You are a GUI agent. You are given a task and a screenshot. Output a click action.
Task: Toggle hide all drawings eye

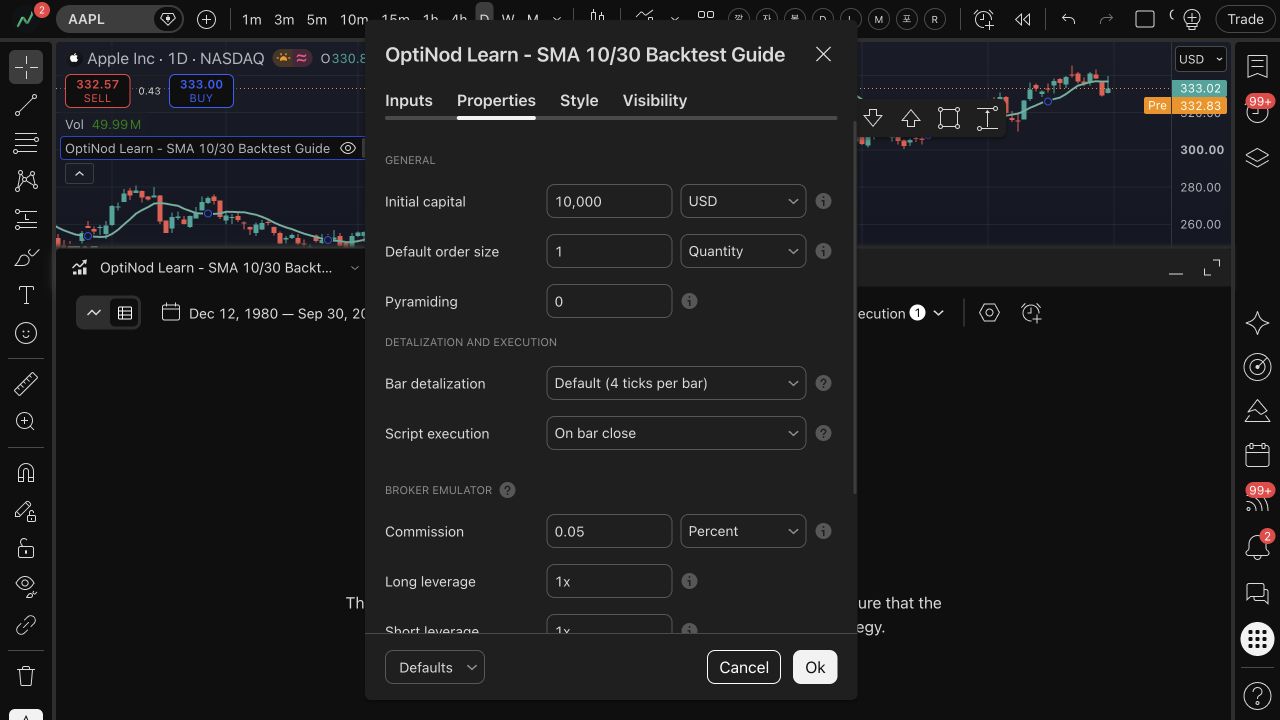(26, 585)
